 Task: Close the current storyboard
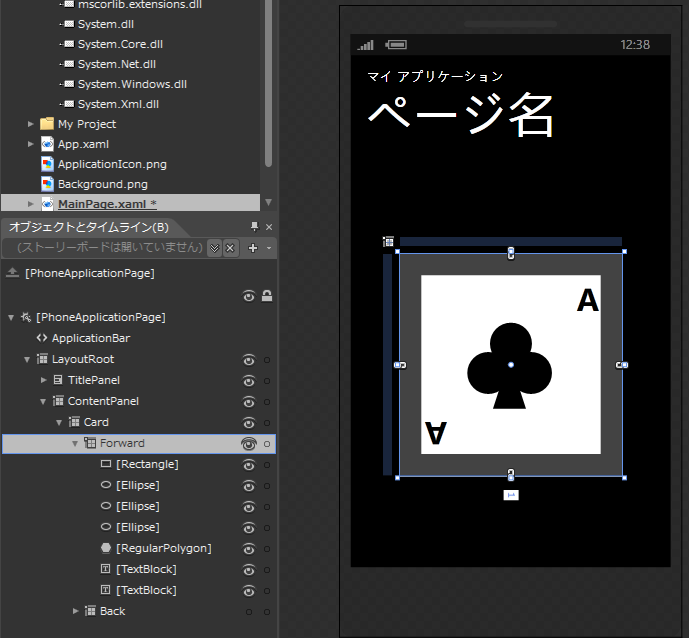tap(230, 248)
